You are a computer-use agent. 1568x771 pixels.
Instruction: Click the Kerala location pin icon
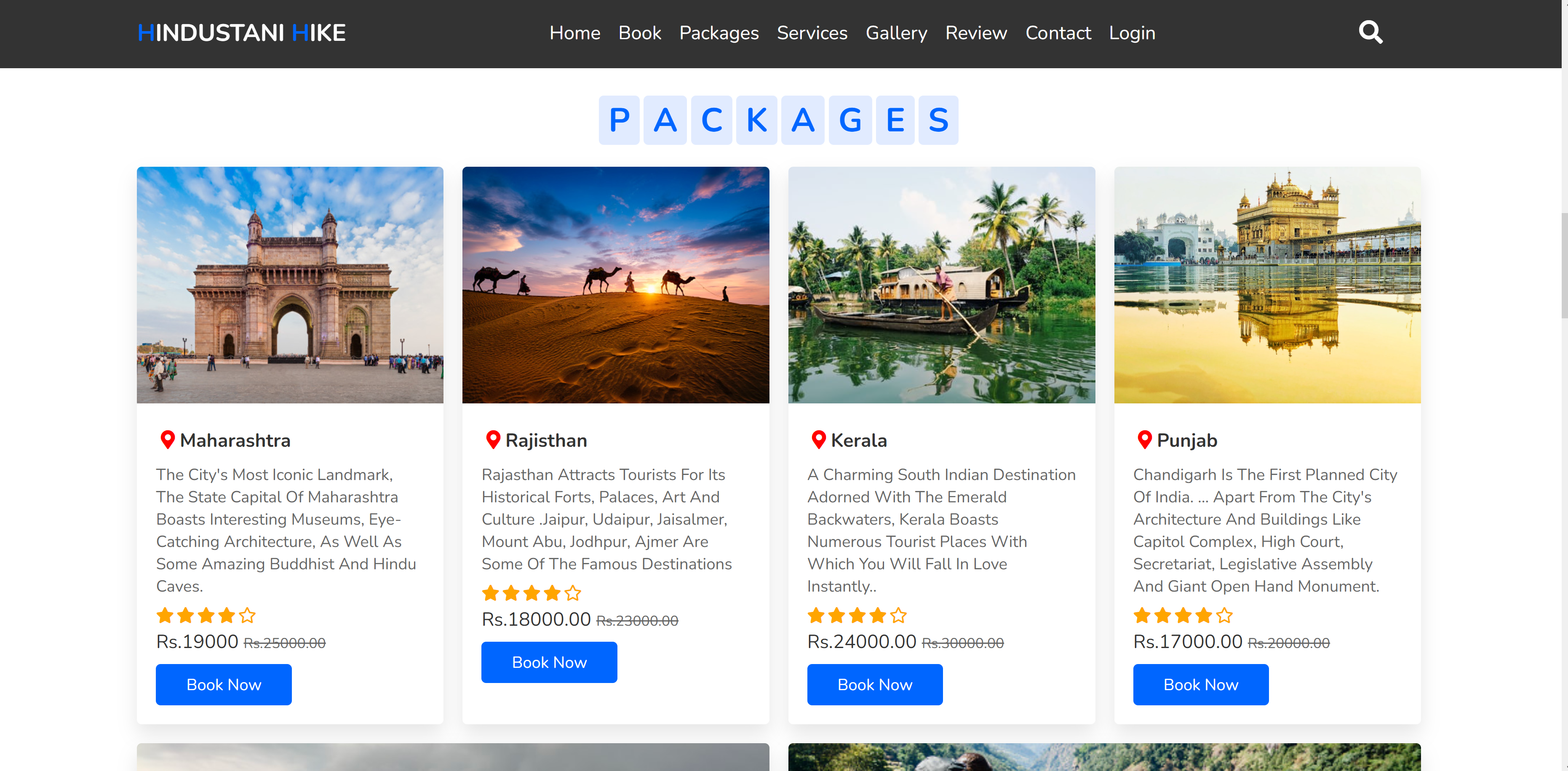(x=819, y=439)
